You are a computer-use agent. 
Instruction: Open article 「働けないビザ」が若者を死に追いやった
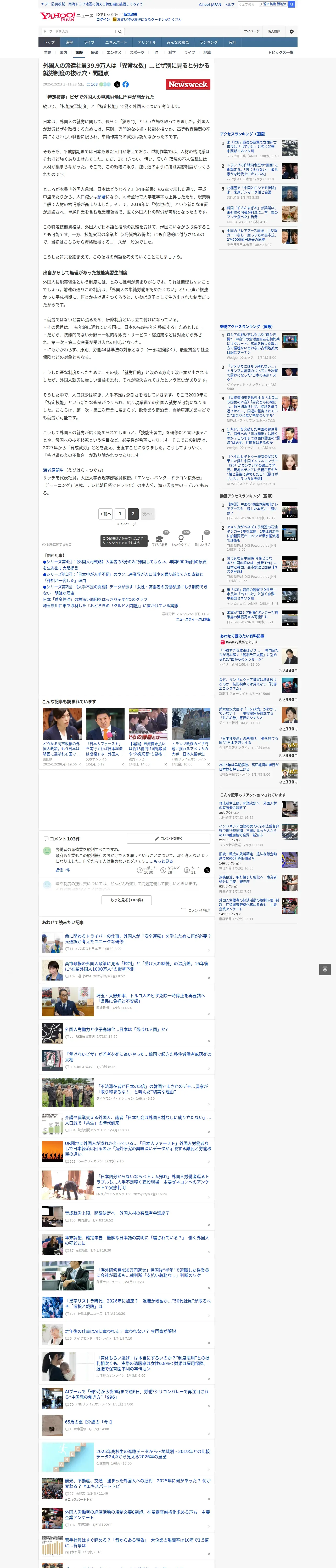coord(138,1057)
